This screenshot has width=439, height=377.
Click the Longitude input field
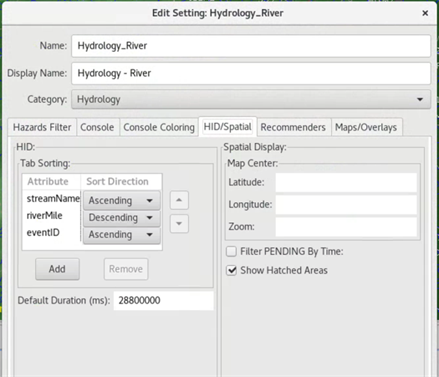[346, 204]
